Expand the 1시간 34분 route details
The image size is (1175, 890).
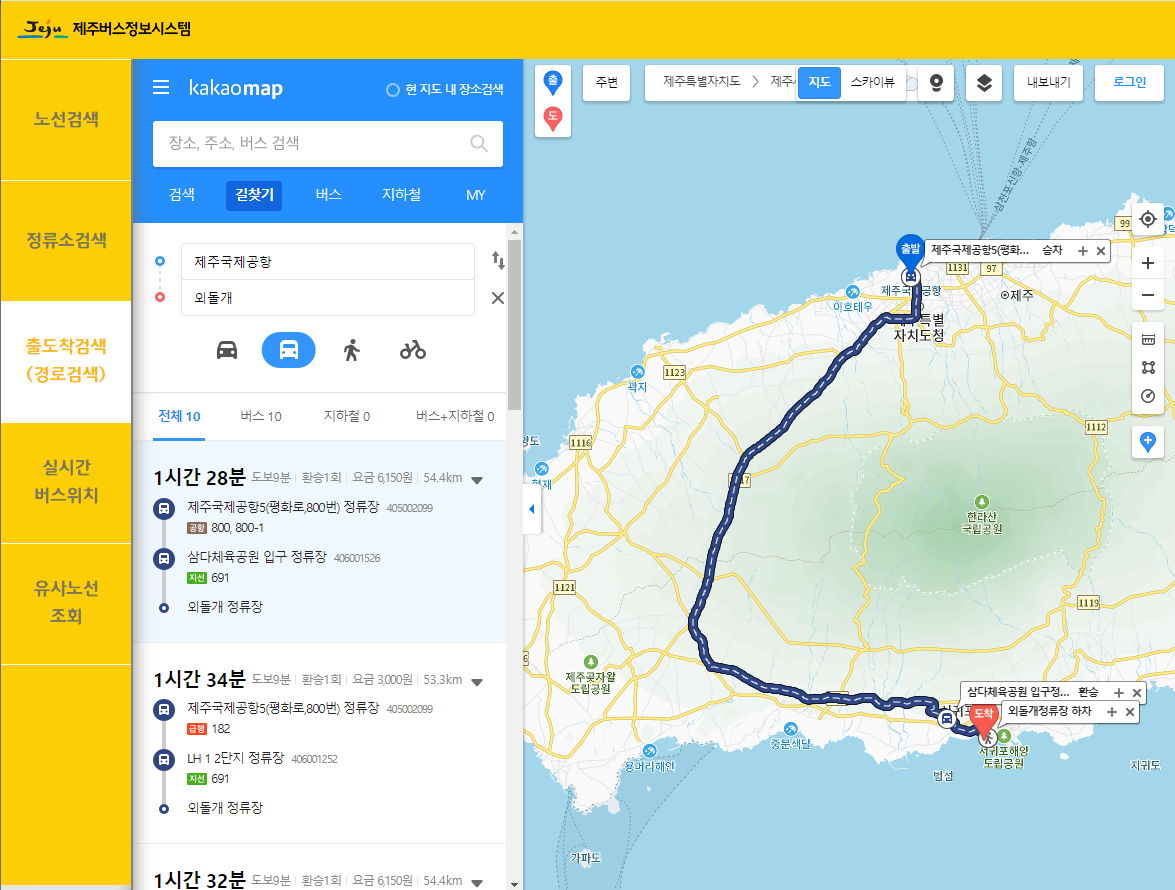click(x=477, y=681)
